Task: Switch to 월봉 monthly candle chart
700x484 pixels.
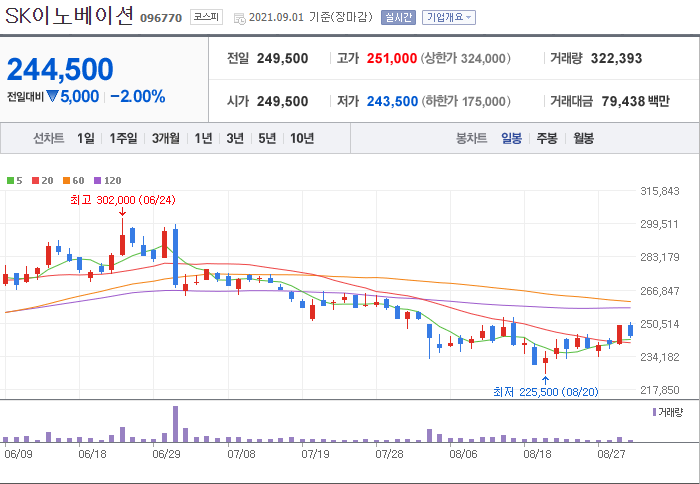Action: pos(583,138)
